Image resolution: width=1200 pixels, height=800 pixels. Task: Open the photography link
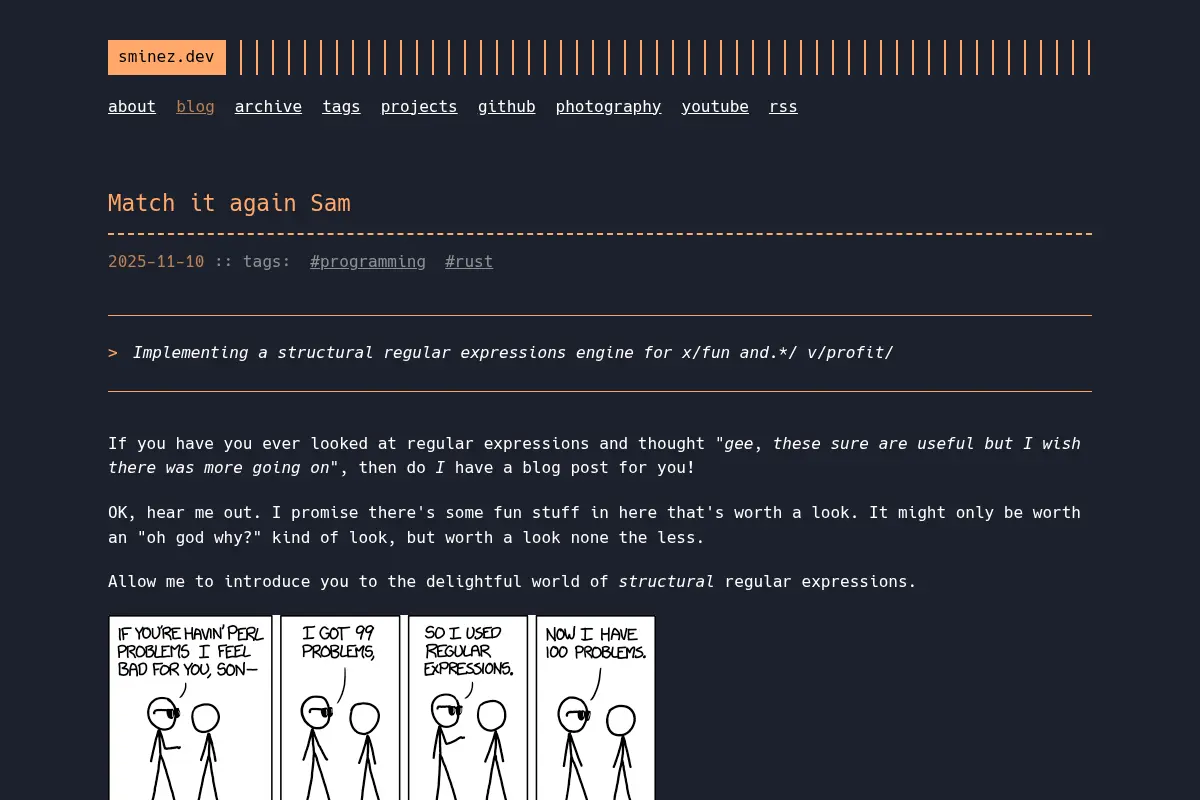[609, 106]
